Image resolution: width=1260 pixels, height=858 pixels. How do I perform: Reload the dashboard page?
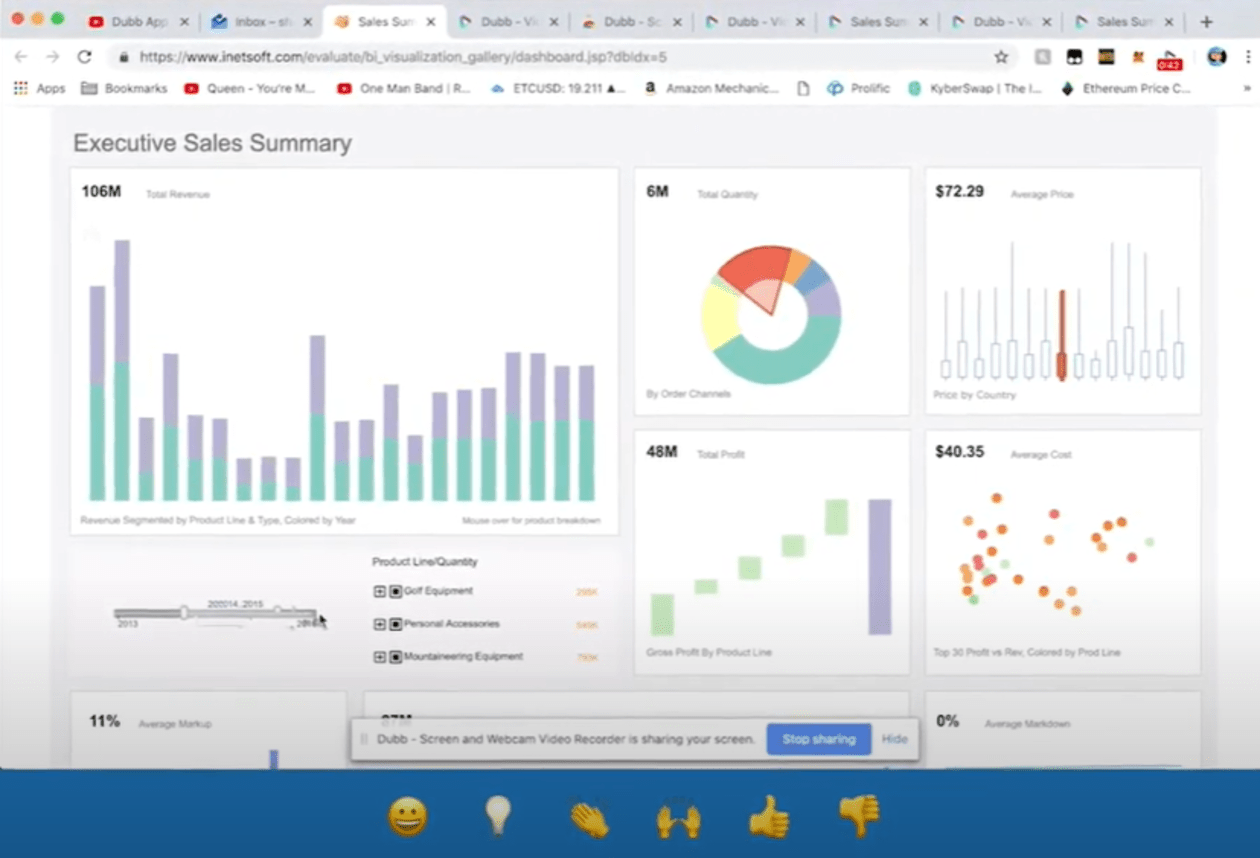click(x=84, y=57)
